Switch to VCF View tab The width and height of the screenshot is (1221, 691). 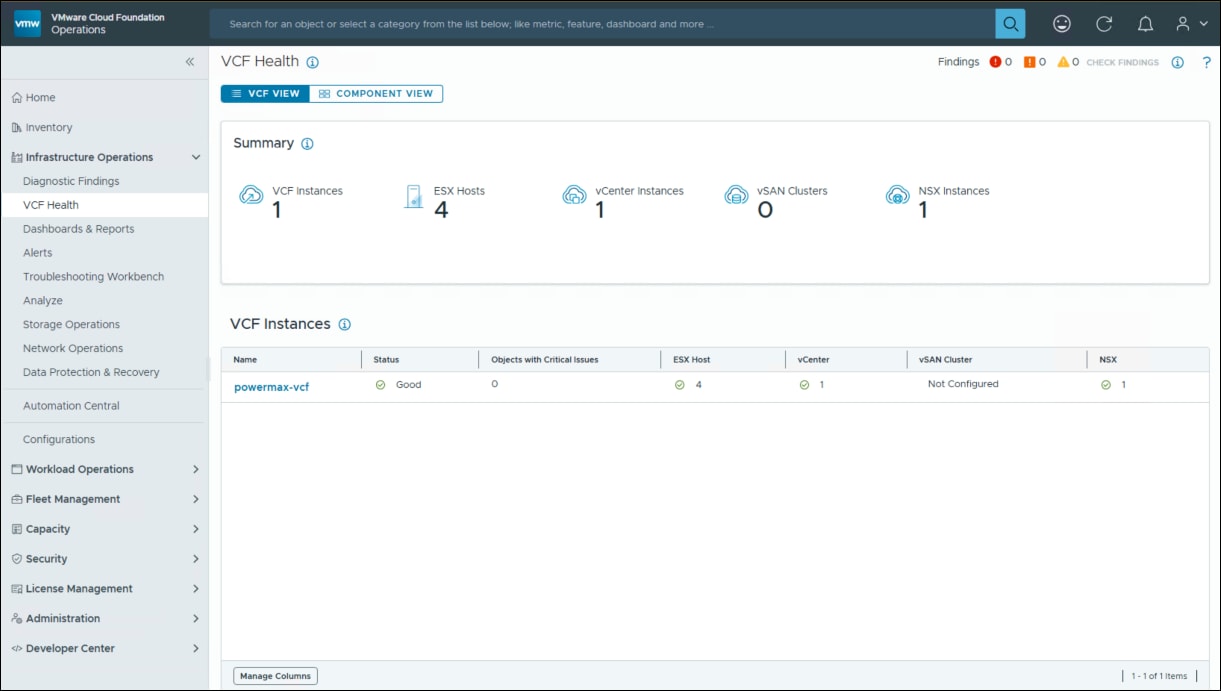265,93
